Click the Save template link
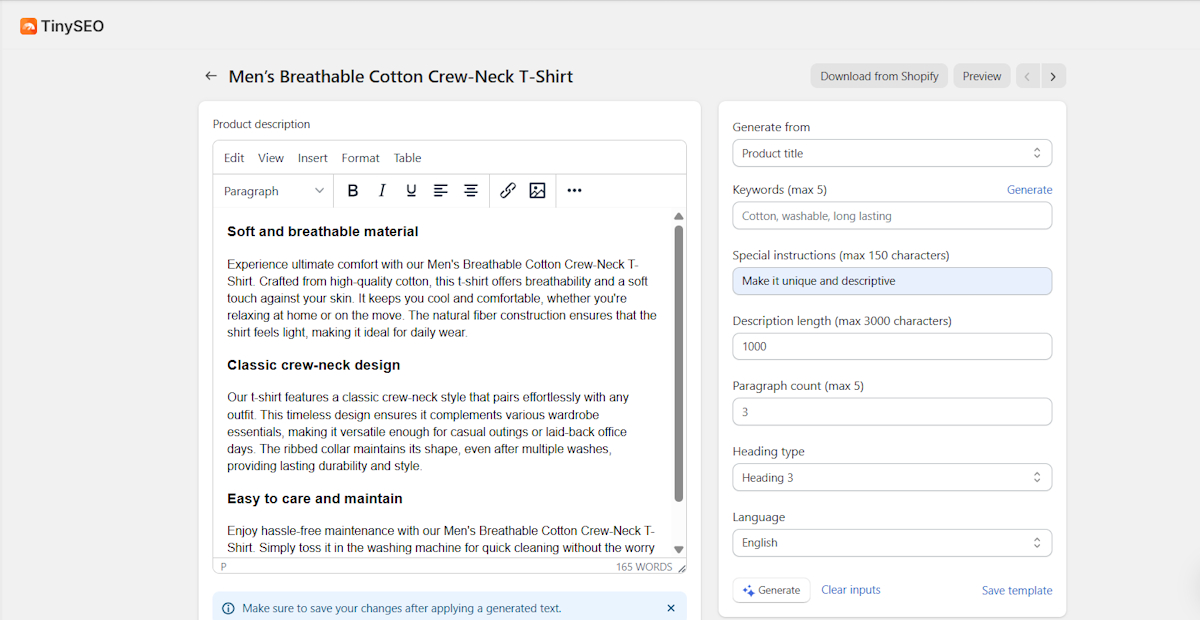The width and height of the screenshot is (1200, 620). (1016, 590)
